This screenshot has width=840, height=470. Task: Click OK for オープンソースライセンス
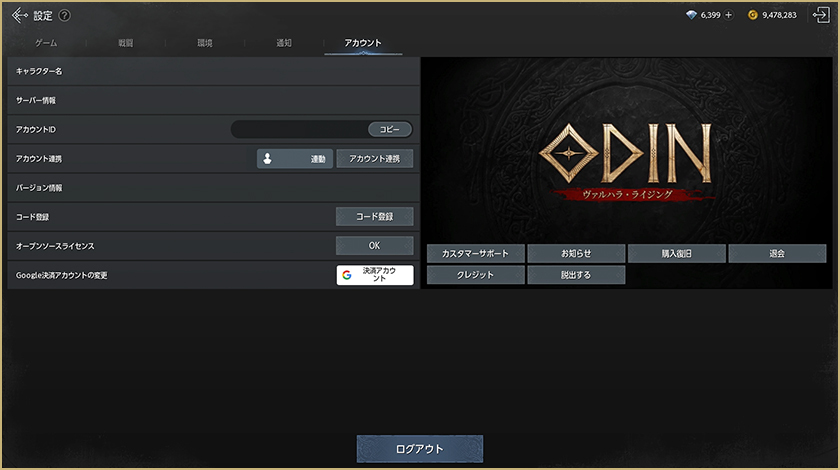374,246
